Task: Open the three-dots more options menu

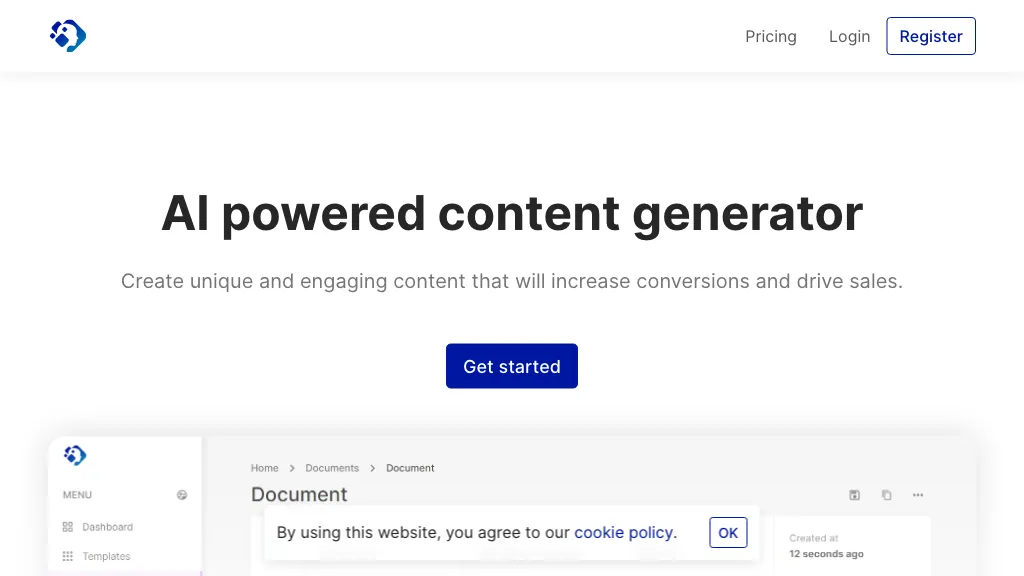Action: [x=918, y=495]
